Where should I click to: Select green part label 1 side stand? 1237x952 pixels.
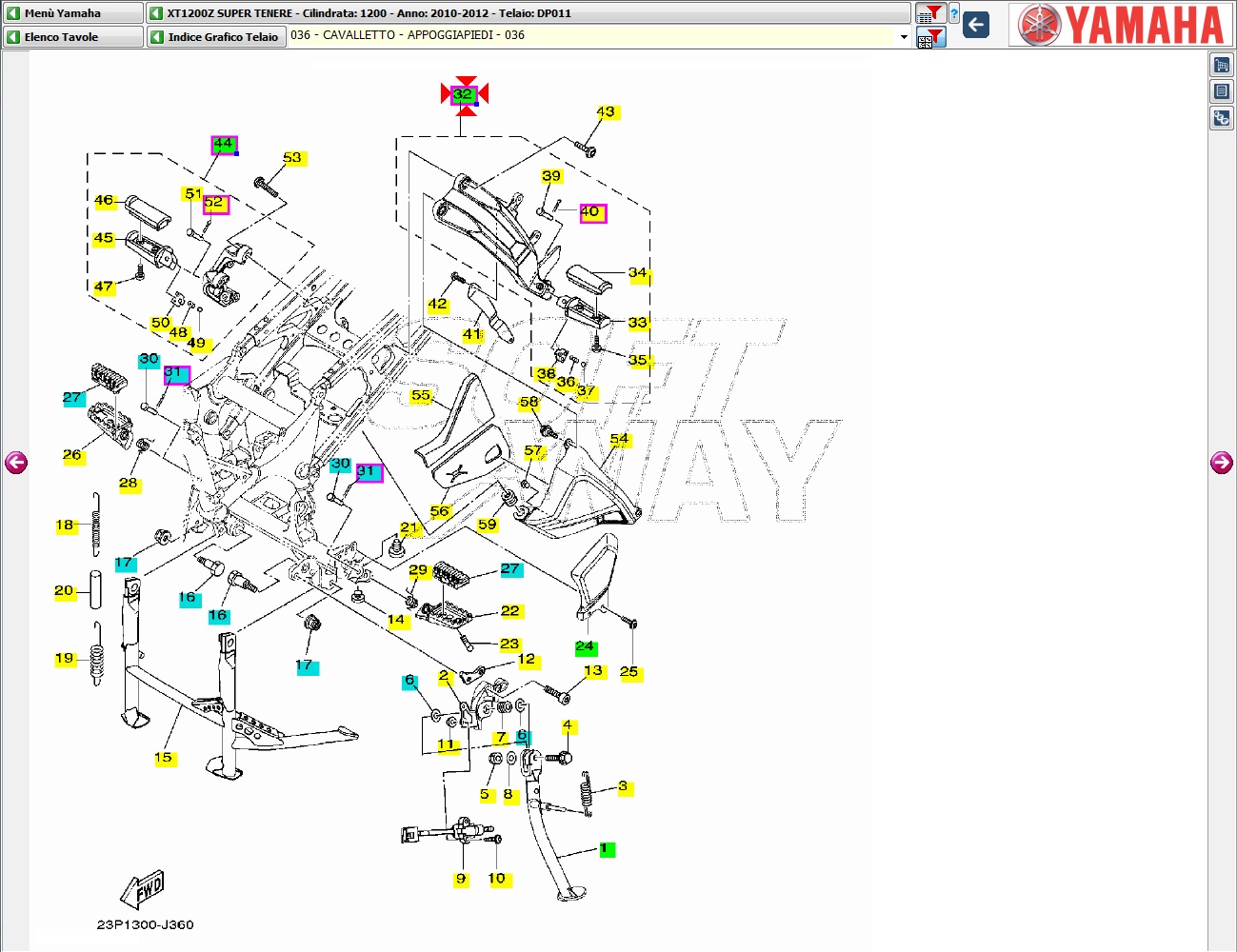point(604,849)
